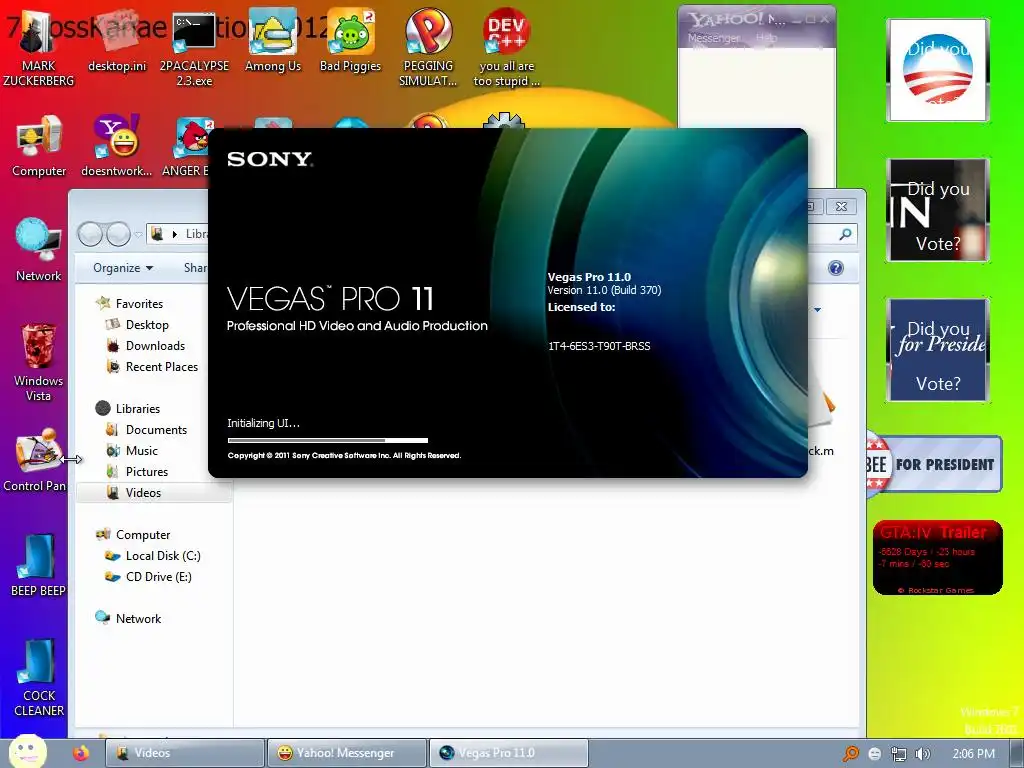Click the magnifier tray icon
The height and width of the screenshot is (768, 1024).
point(851,754)
